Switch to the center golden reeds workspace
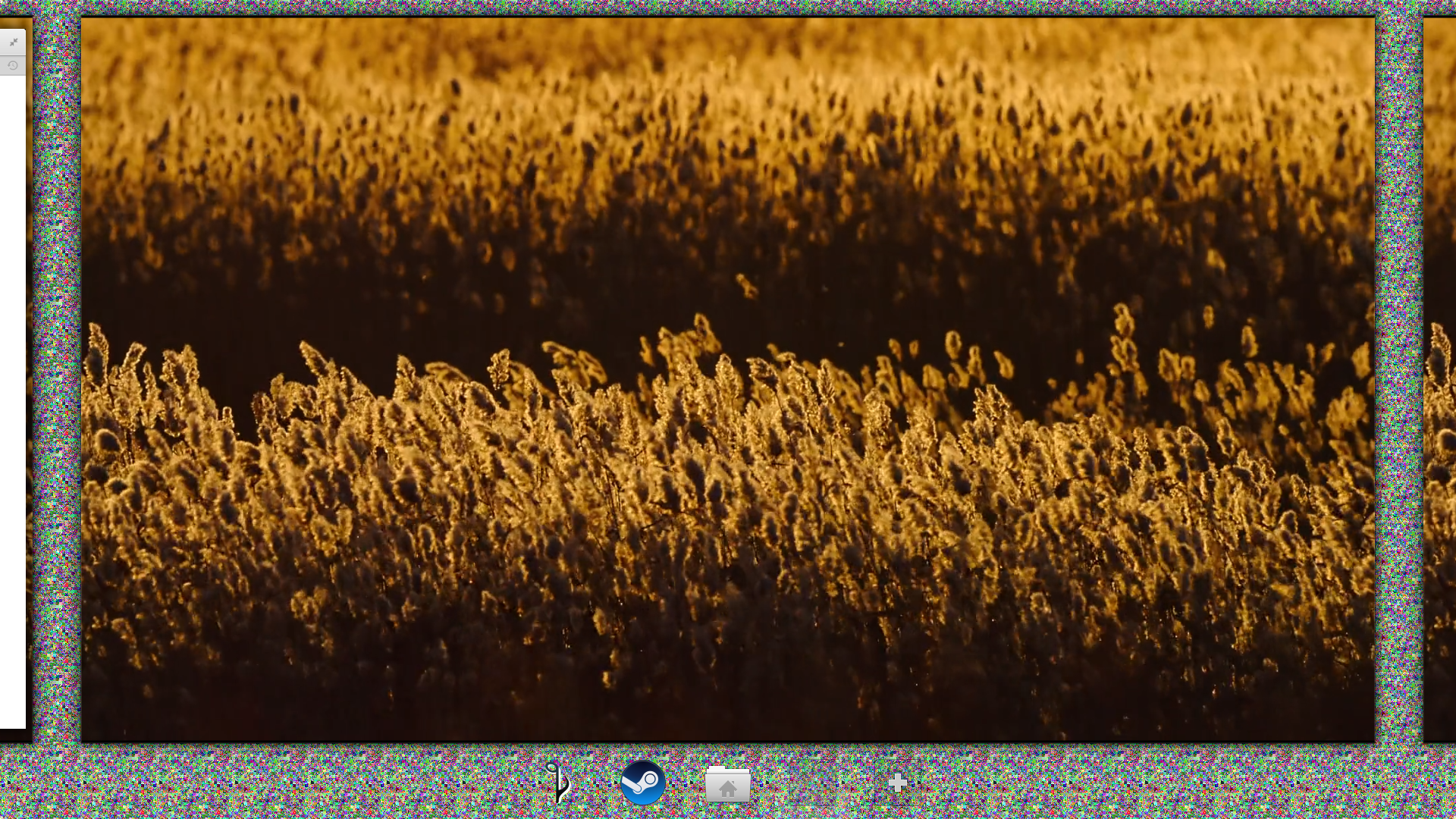 click(728, 379)
